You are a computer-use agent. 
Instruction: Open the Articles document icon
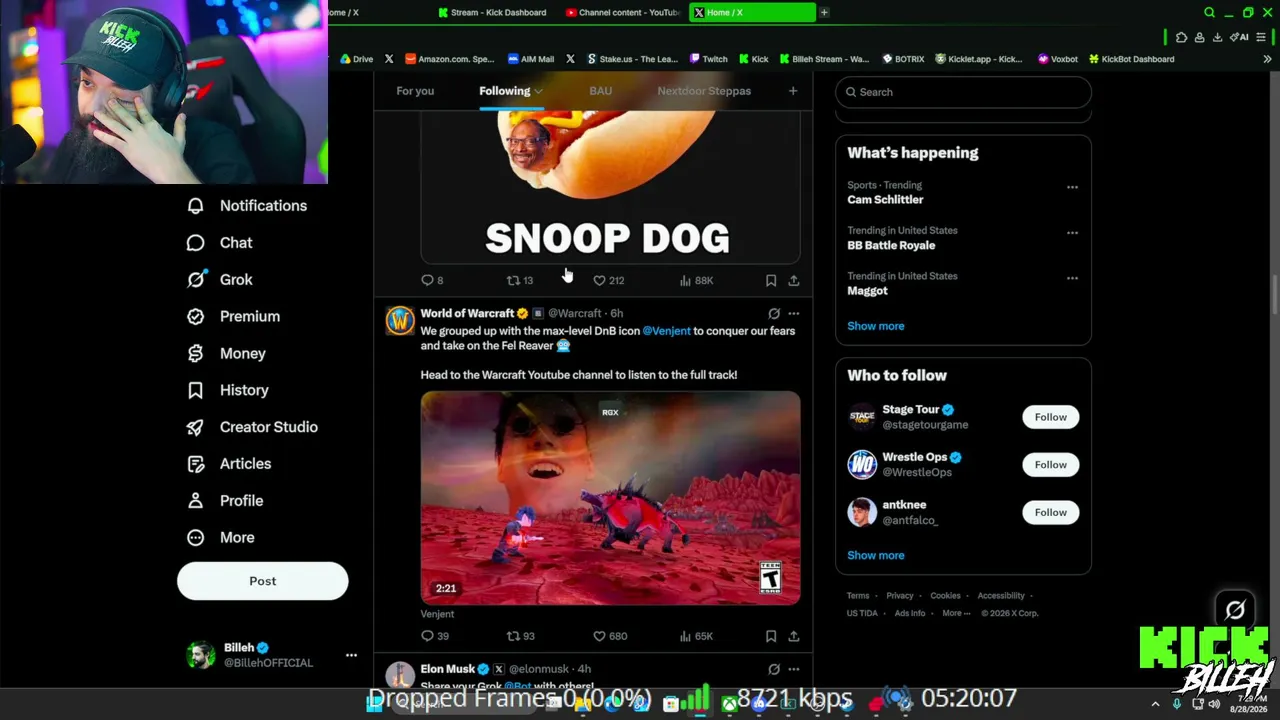(x=196, y=464)
